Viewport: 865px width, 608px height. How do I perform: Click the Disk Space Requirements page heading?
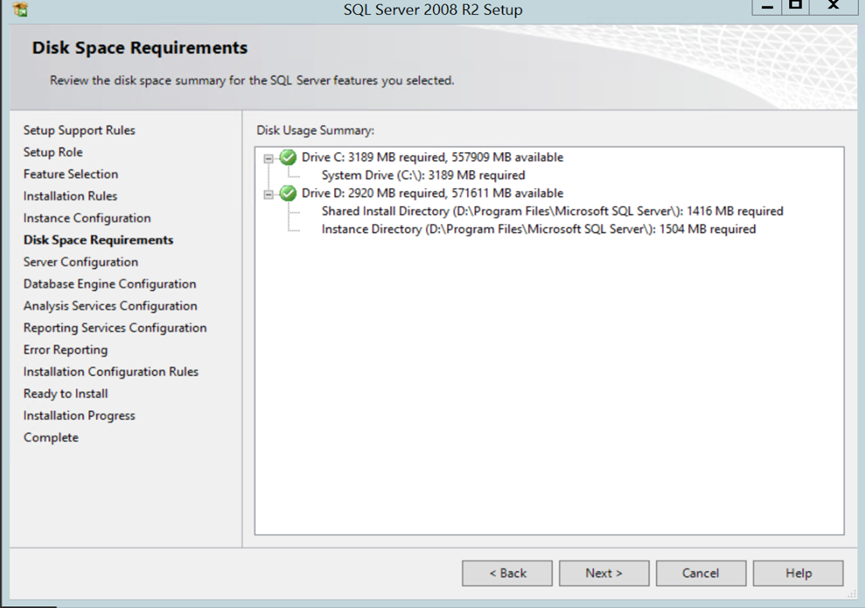click(x=140, y=47)
